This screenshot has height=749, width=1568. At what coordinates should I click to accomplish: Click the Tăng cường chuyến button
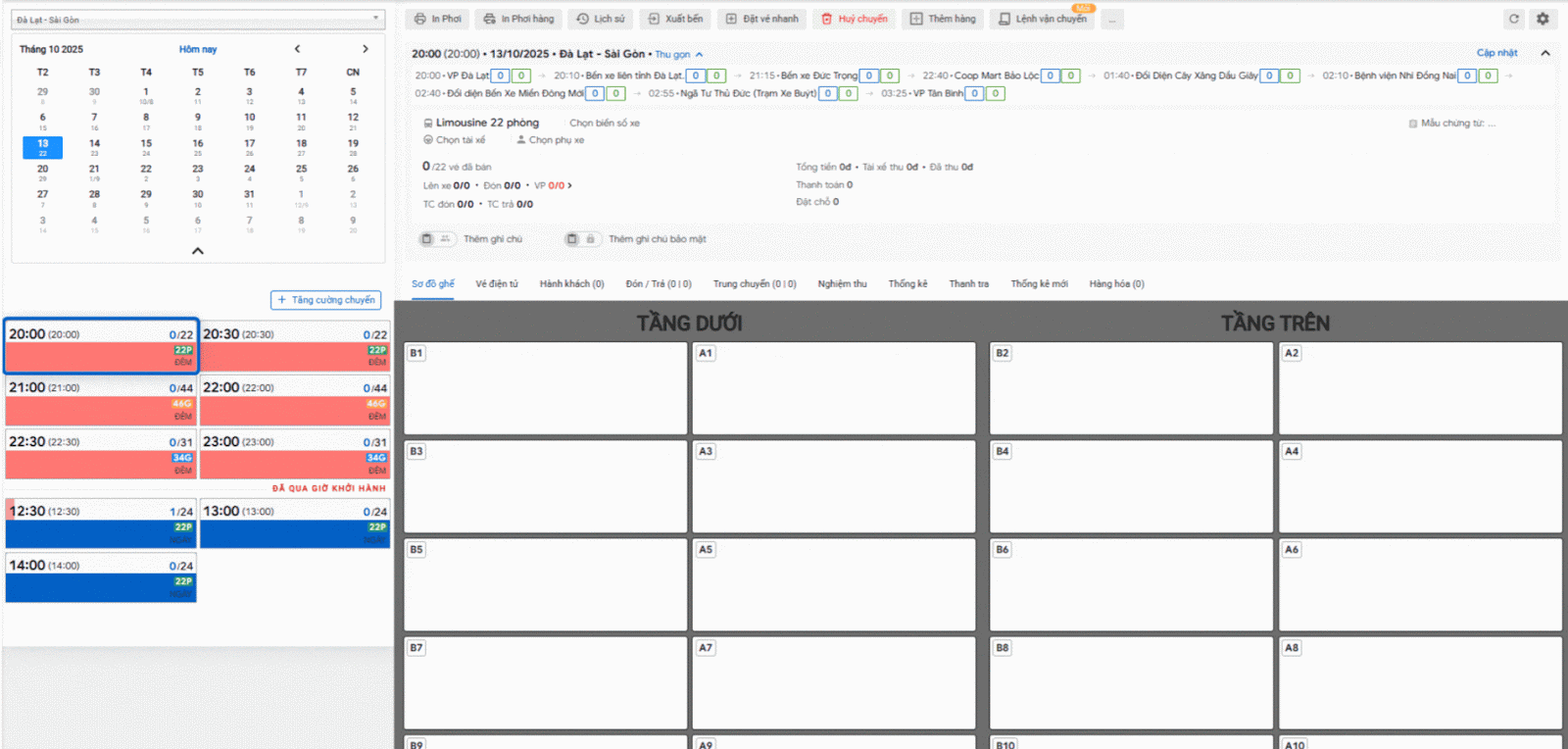(326, 300)
